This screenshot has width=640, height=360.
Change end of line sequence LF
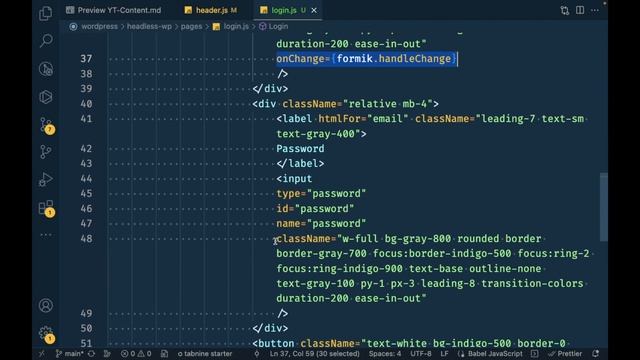click(x=444, y=353)
